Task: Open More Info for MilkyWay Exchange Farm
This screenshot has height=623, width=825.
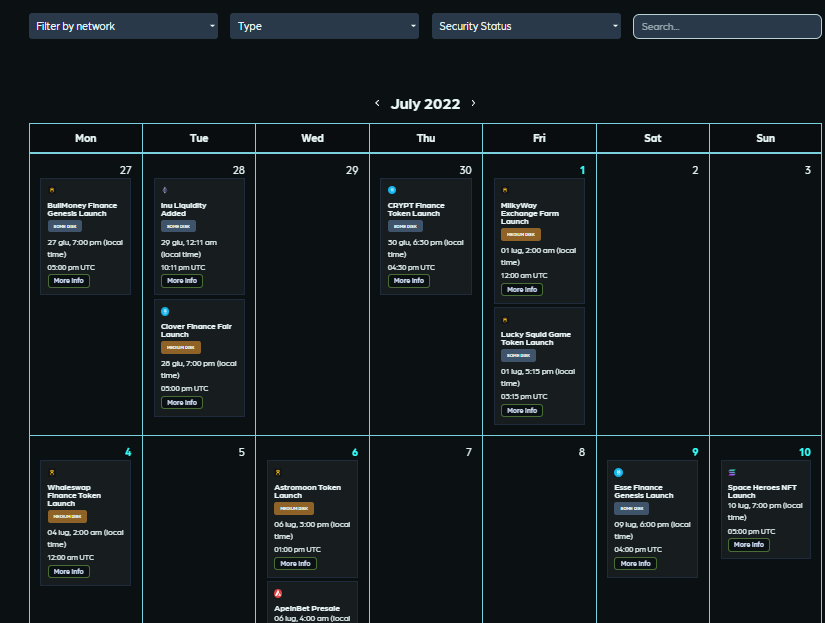Action: 522,289
